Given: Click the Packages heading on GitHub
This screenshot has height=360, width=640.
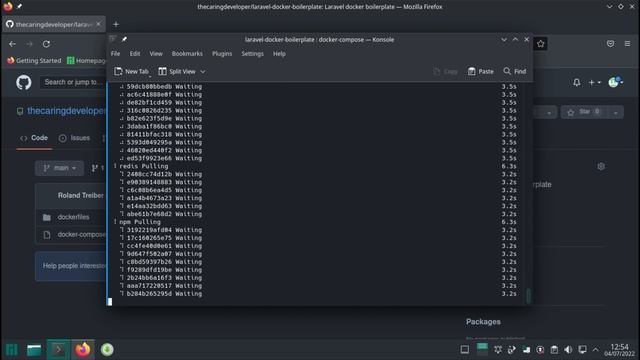Looking at the screenshot, I should [x=483, y=322].
